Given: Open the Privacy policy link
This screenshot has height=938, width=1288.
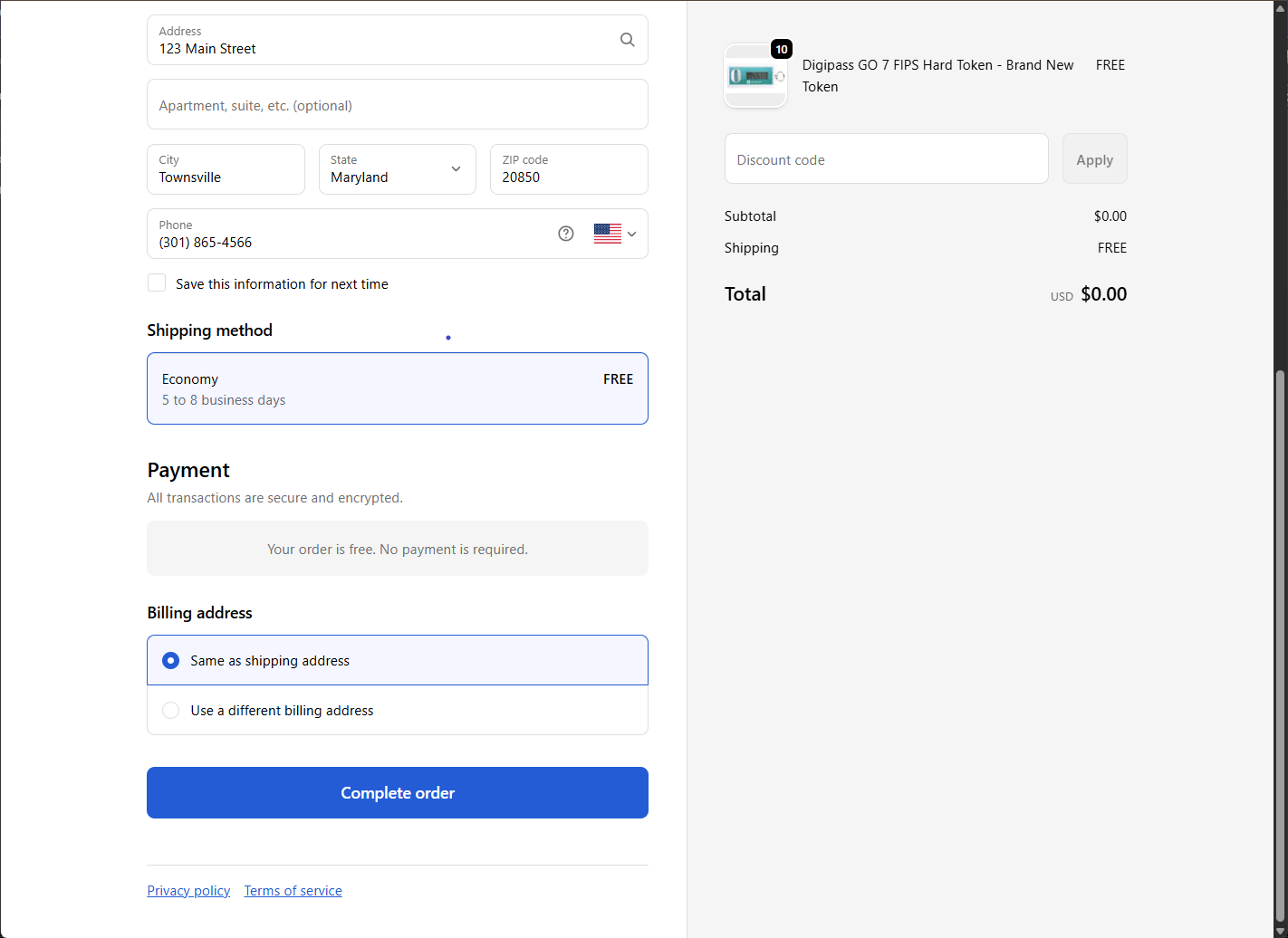Looking at the screenshot, I should click(x=188, y=891).
